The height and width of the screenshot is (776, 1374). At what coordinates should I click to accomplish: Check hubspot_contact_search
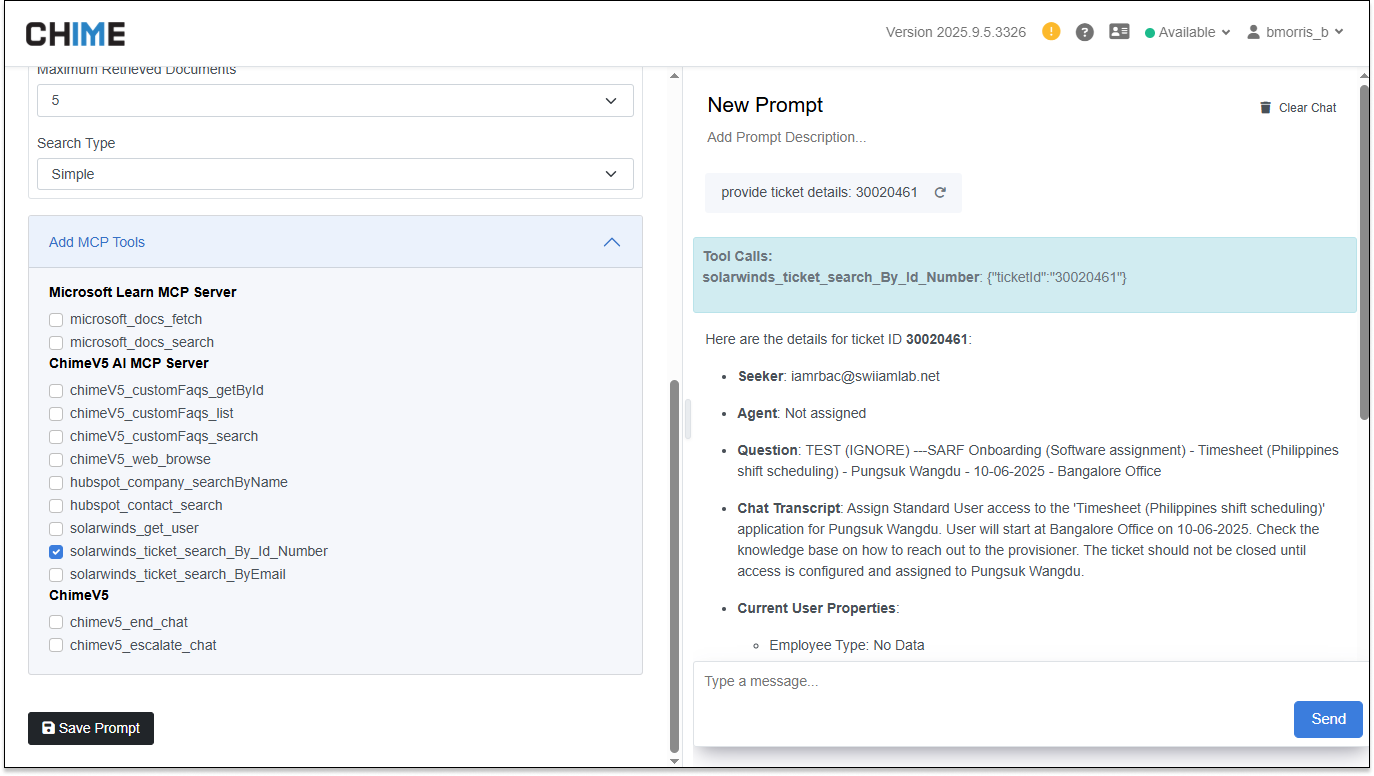point(56,506)
